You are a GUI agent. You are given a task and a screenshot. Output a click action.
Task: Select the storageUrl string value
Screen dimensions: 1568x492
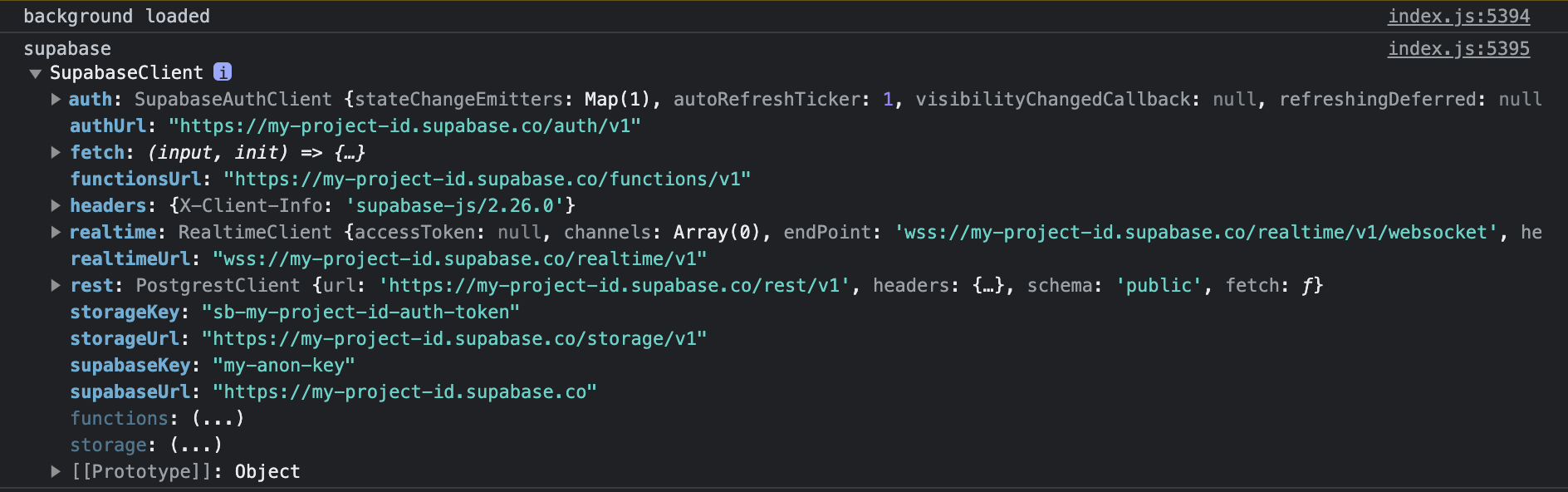[454, 339]
